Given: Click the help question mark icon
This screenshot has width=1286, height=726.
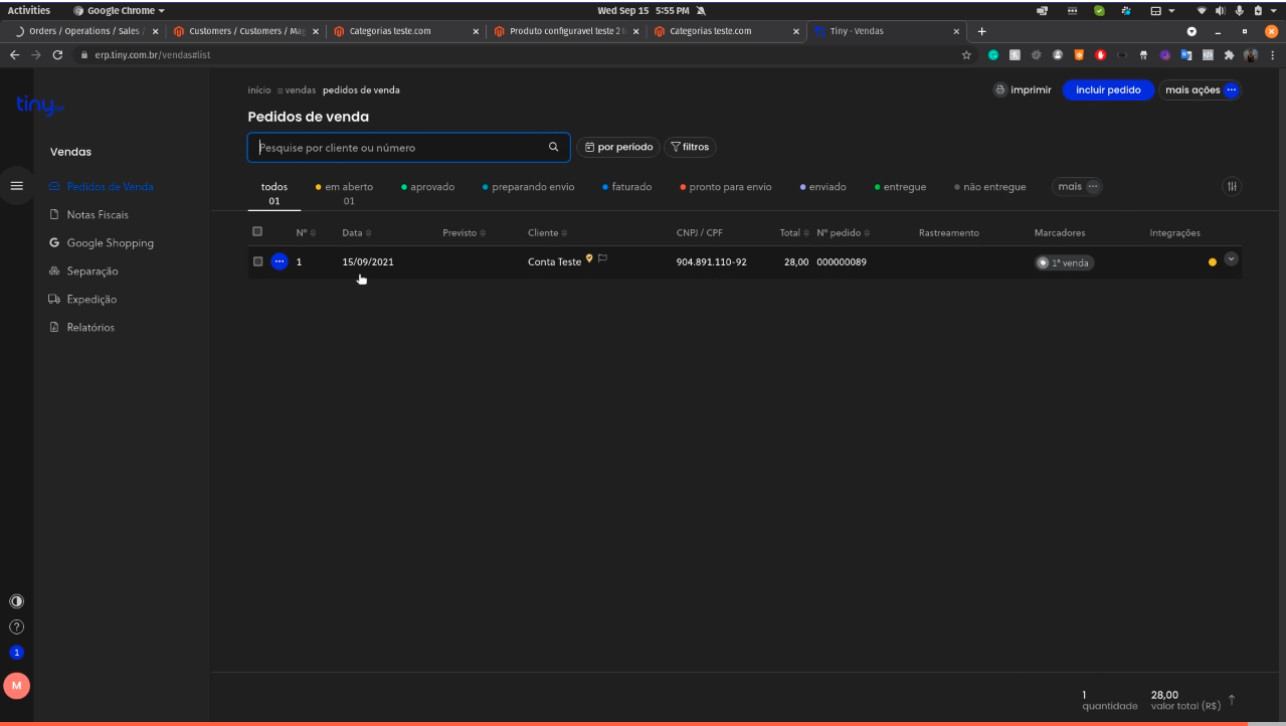Looking at the screenshot, I should pos(16,627).
